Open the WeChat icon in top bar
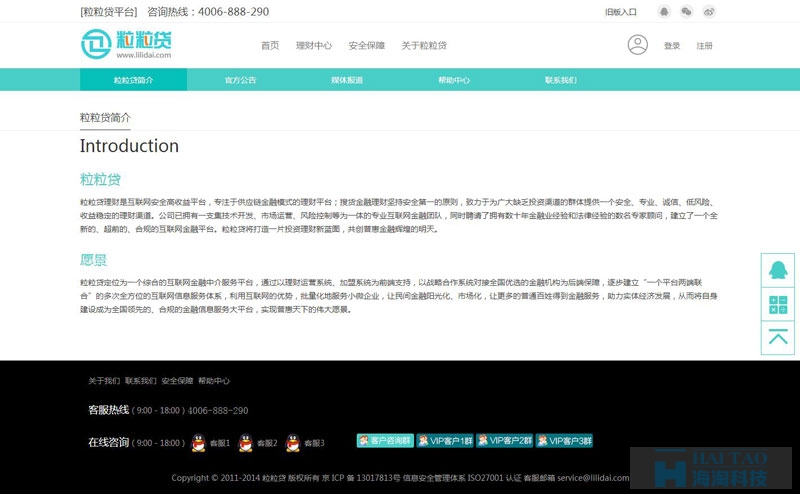Screen dimensions: 800x494 coord(686,12)
